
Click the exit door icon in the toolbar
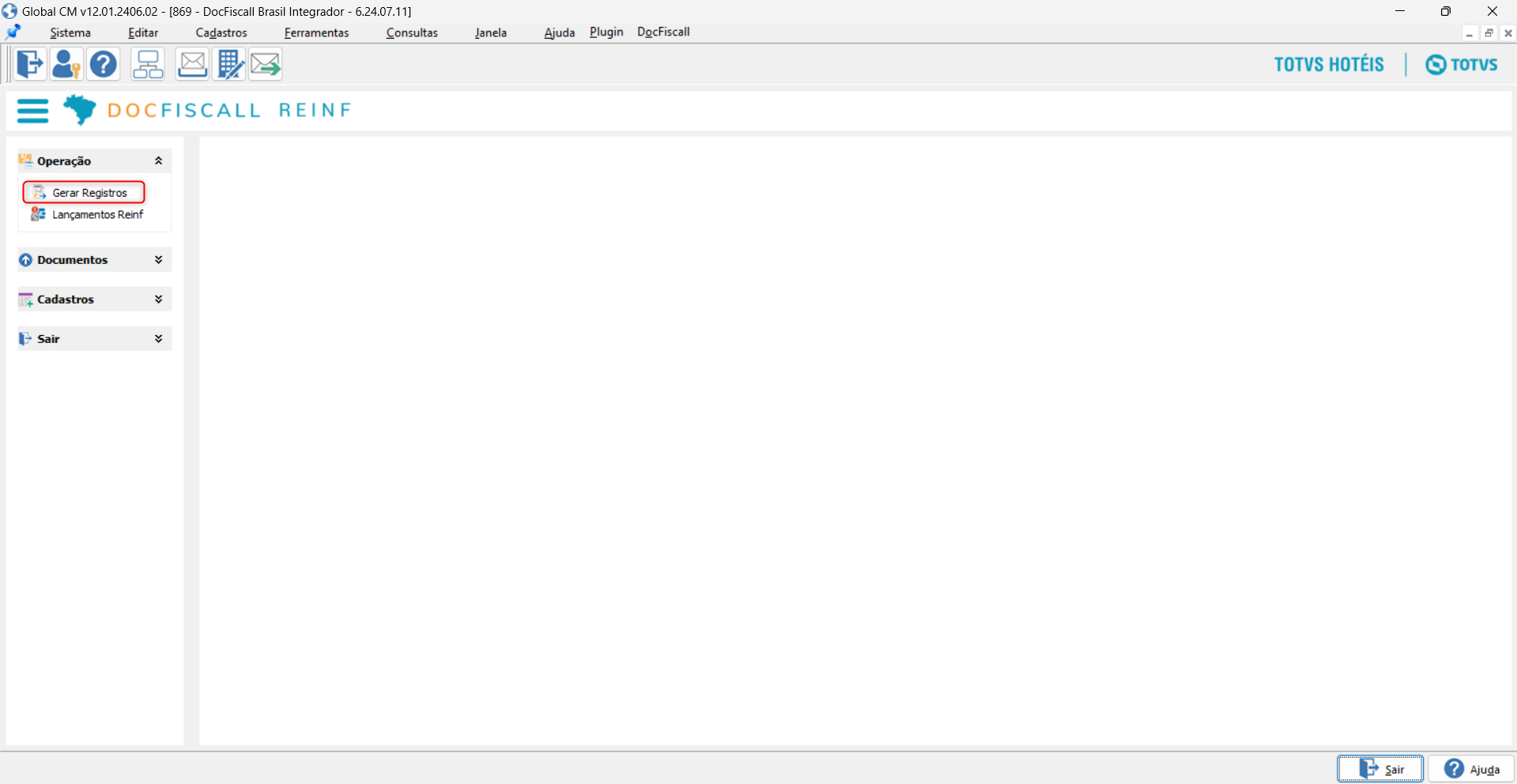(30, 64)
